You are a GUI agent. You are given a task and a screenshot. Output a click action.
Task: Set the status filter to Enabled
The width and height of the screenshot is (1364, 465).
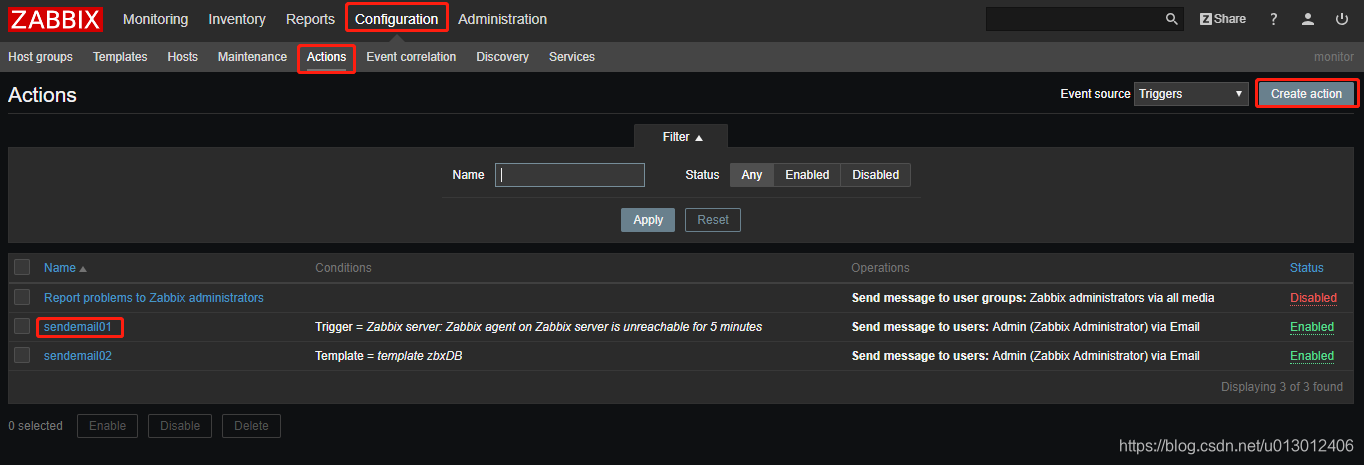[807, 175]
